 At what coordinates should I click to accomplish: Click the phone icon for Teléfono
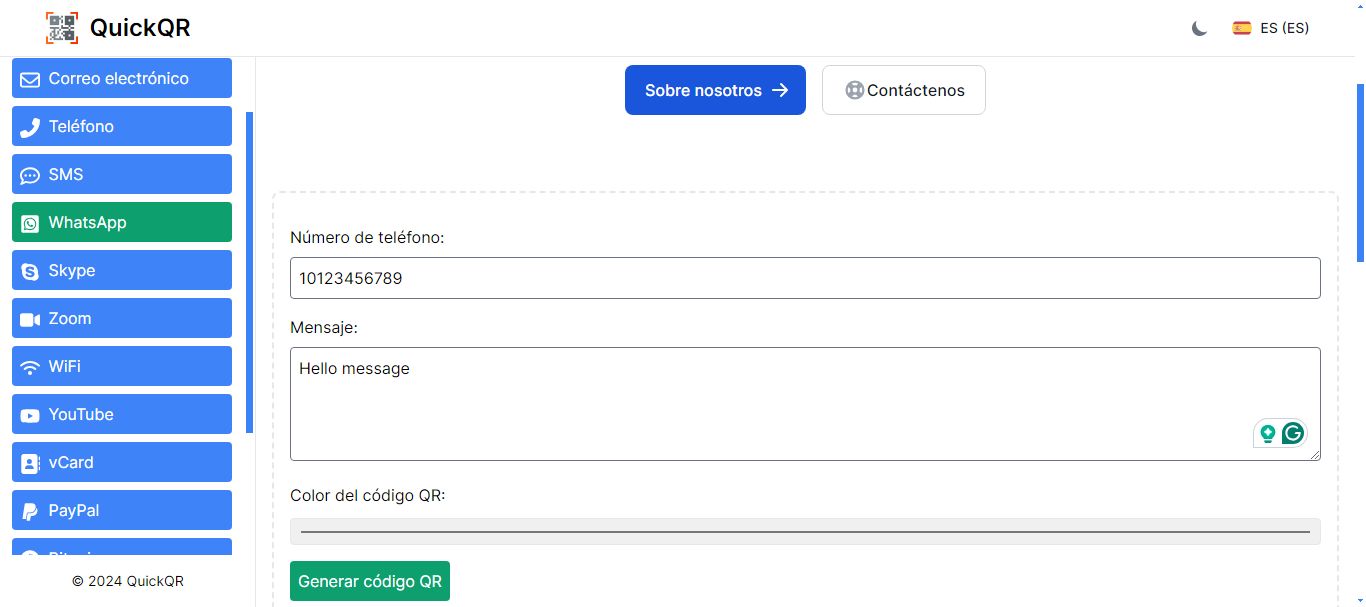(30, 127)
